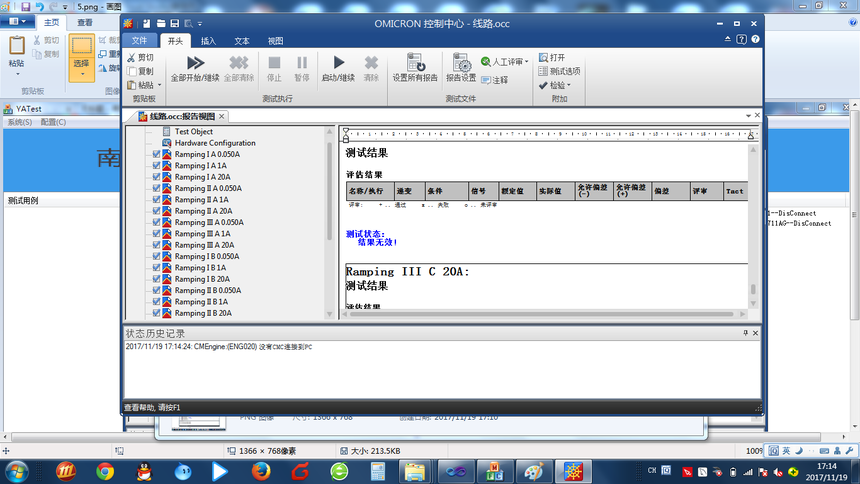Click the Start All/Continue (全部开始/继续) icon
The image size is (860, 484).
[x=195, y=63]
